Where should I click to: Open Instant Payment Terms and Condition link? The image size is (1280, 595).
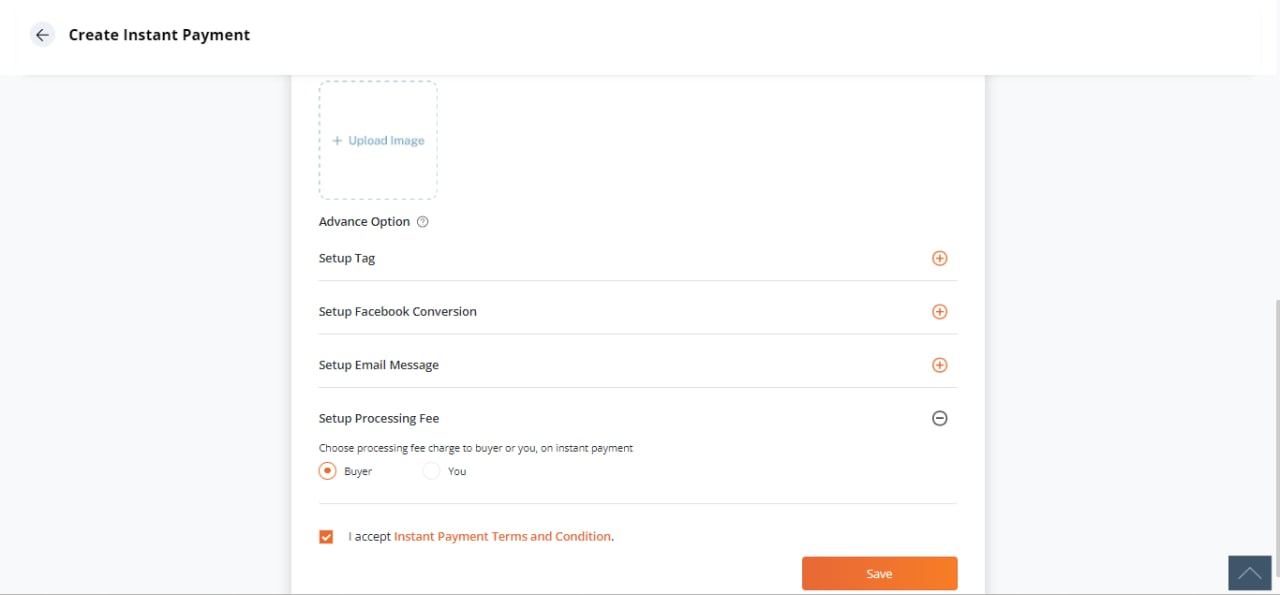502,537
